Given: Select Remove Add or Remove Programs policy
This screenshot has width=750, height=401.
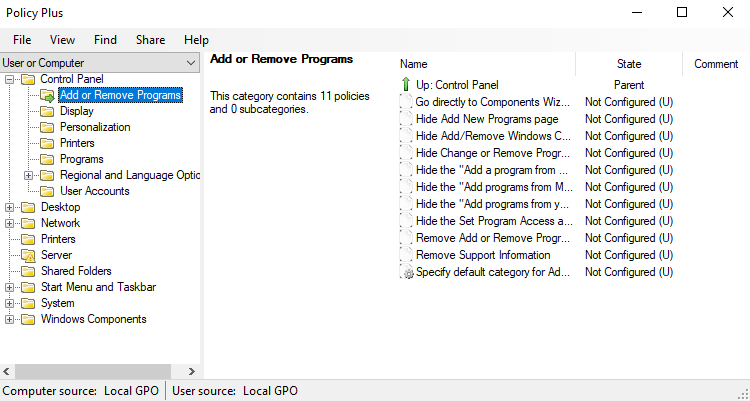Looking at the screenshot, I should tap(493, 238).
